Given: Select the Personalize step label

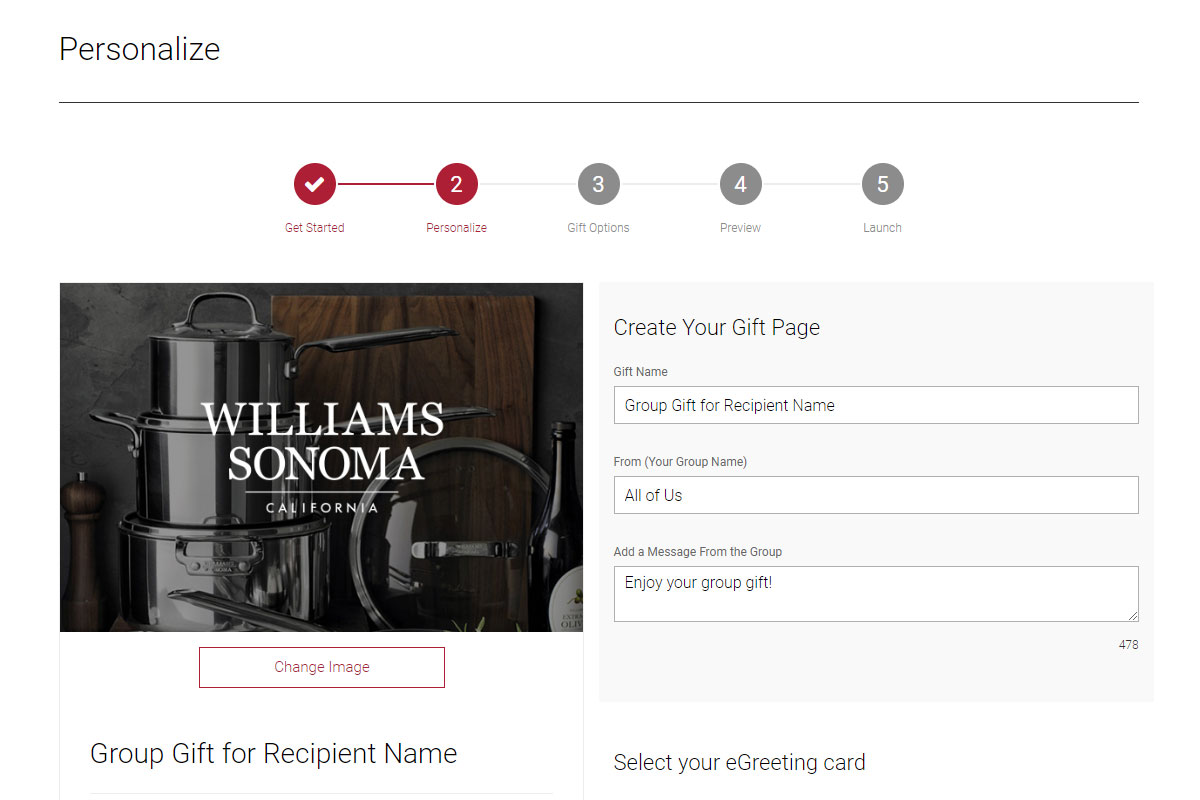Looking at the screenshot, I should pyautogui.click(x=457, y=228).
